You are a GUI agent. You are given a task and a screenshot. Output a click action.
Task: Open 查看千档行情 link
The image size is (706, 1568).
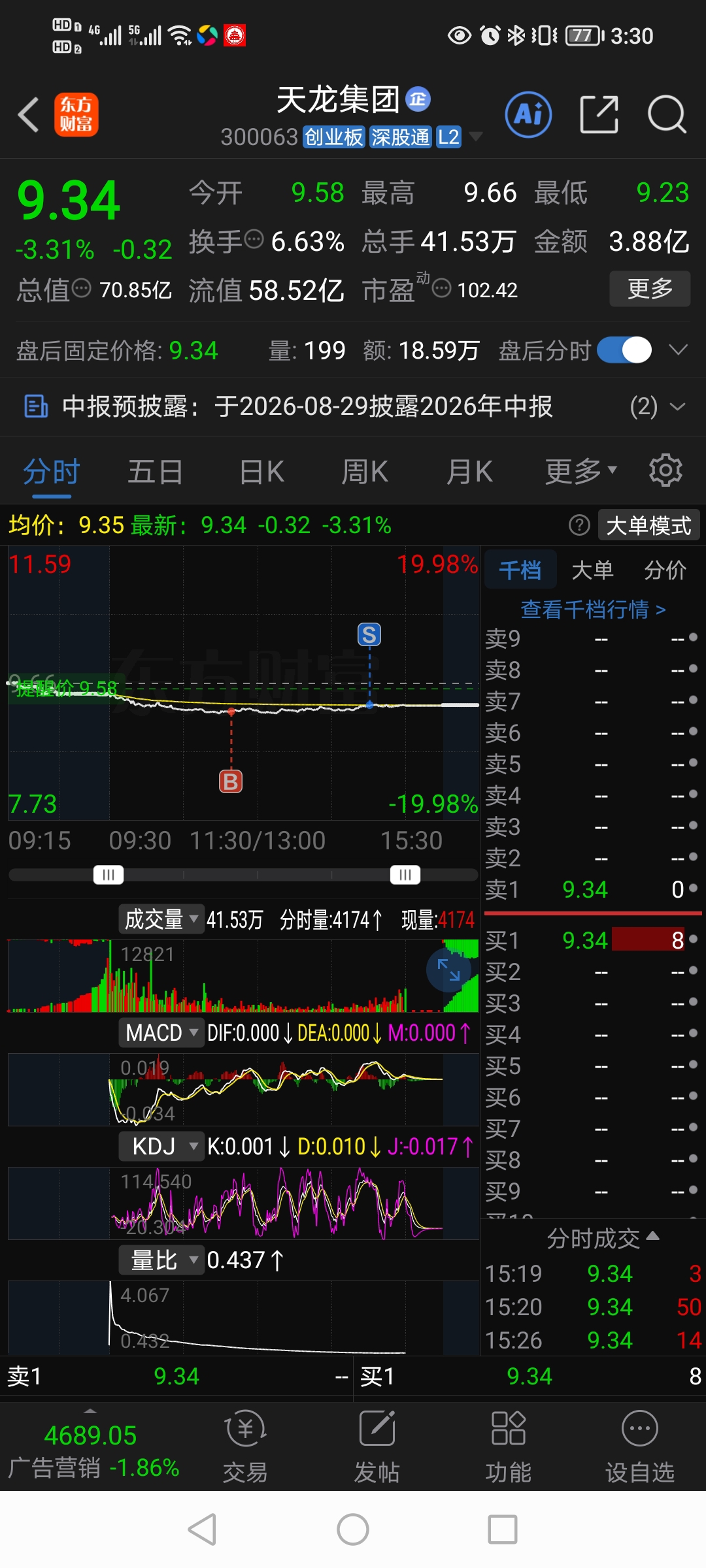click(x=593, y=609)
